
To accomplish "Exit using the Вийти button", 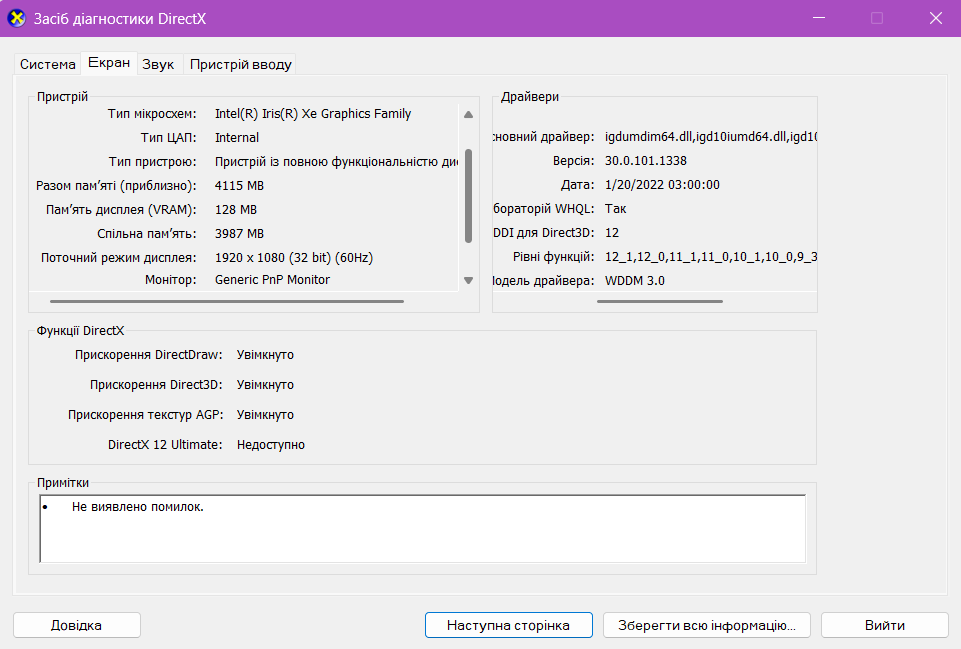I will 884,625.
